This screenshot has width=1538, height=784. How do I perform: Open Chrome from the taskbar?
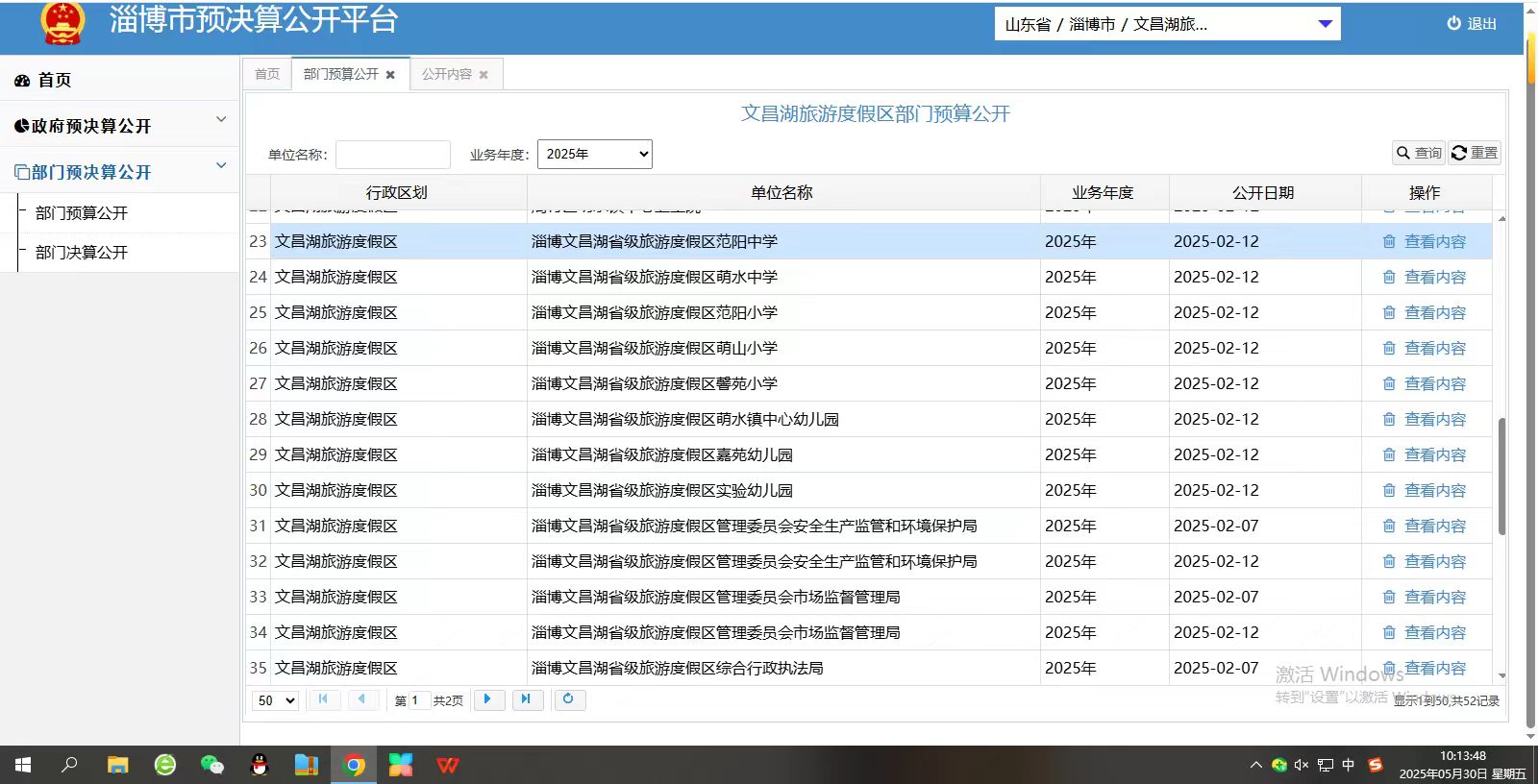click(355, 765)
